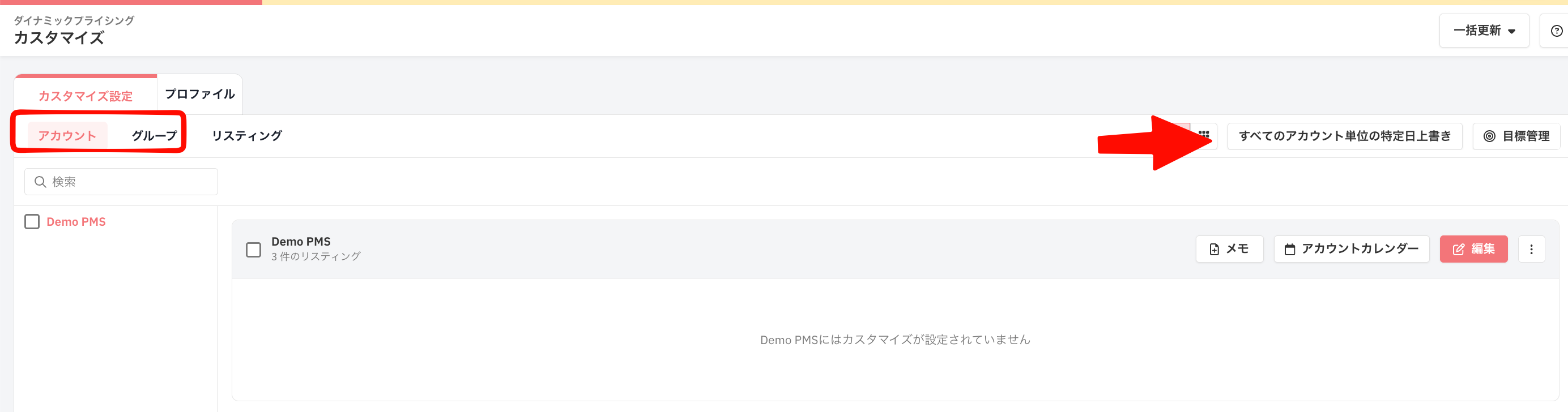This screenshot has width=1568, height=412.
Task: Open the Demo PMS link in sidebar
Action: click(x=76, y=222)
